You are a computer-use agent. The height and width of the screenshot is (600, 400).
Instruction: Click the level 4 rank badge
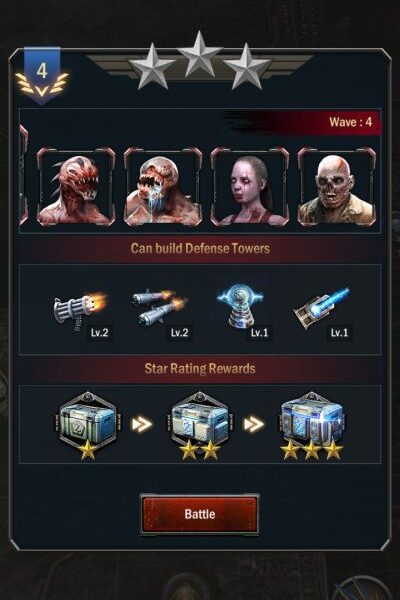pyautogui.click(x=42, y=76)
